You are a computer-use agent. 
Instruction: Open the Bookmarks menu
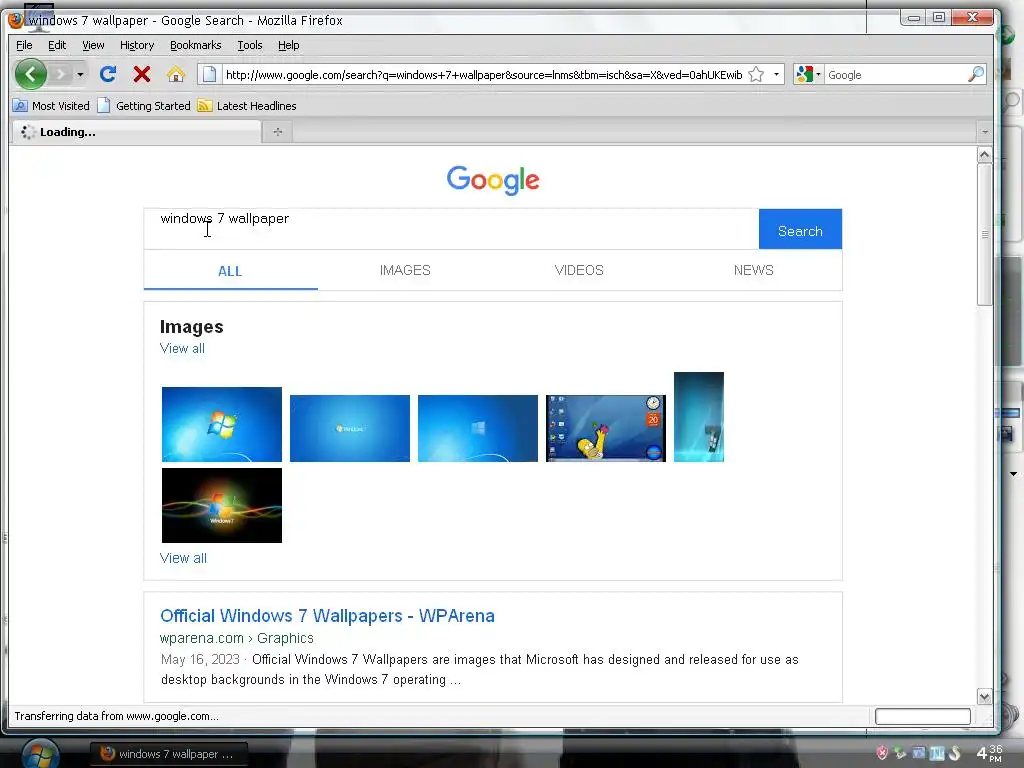(x=196, y=45)
